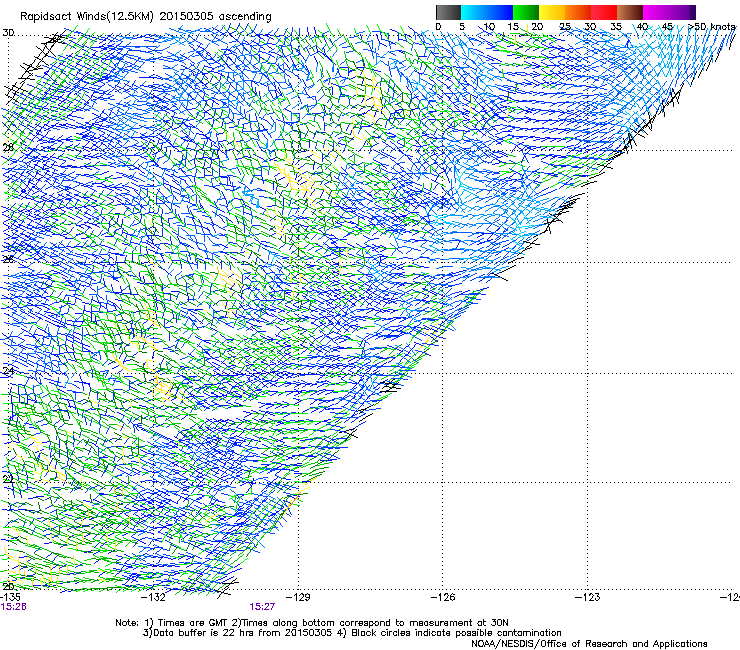Click the legend label 0
740x650 pixels.
click(438, 27)
